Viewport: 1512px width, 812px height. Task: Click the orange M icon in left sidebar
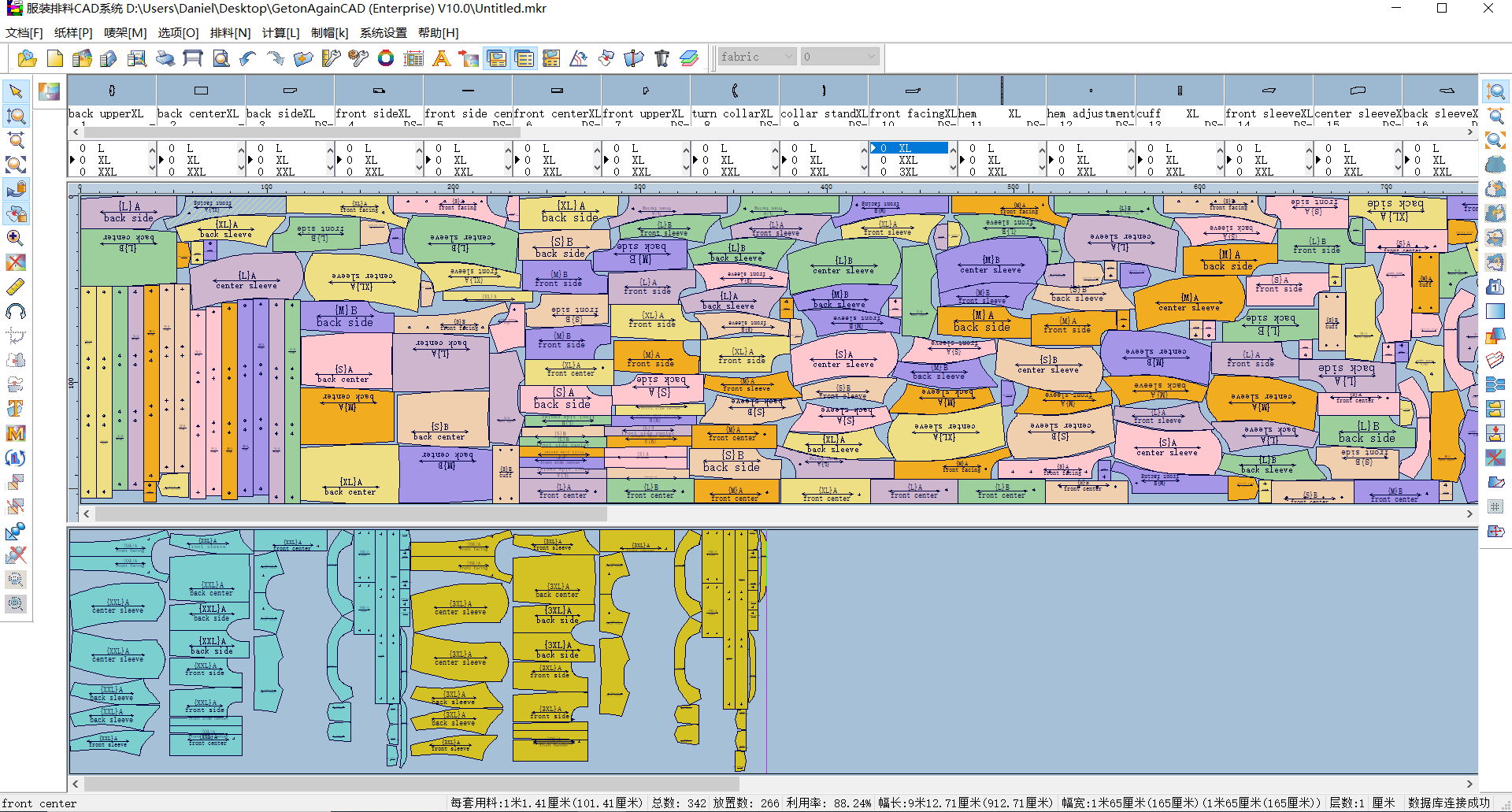click(x=15, y=433)
